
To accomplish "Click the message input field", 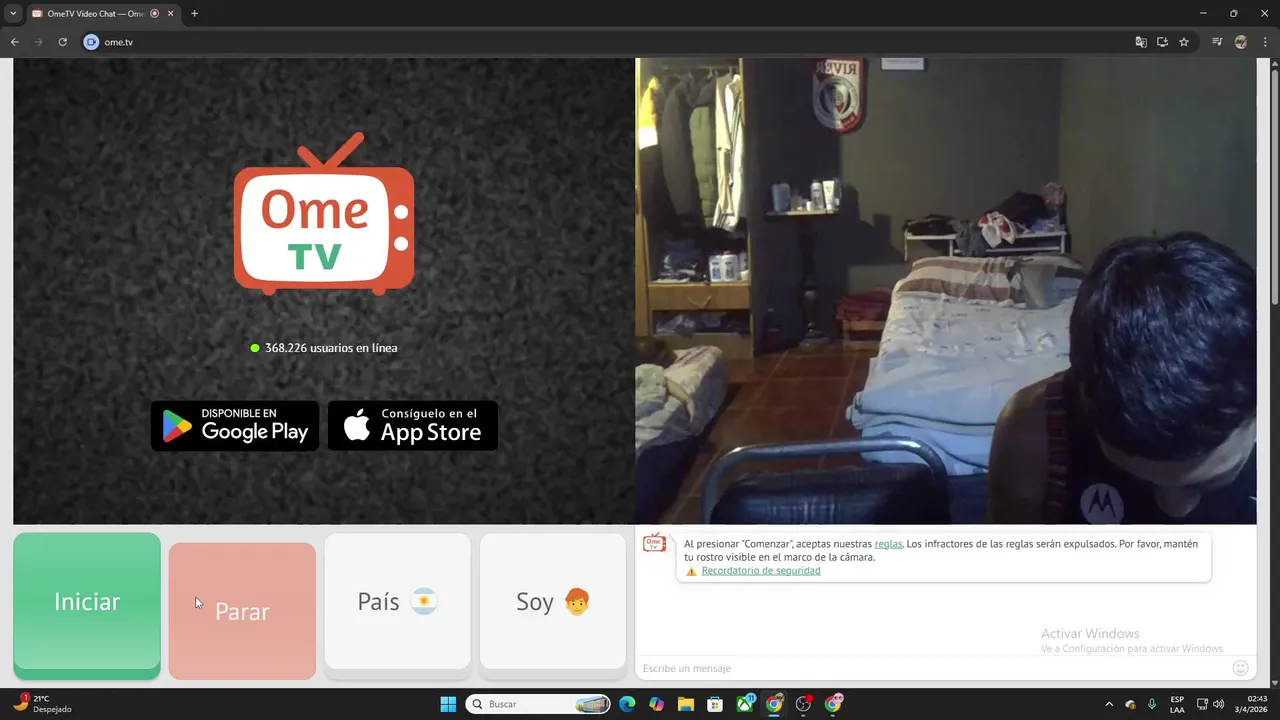I will (930, 668).
